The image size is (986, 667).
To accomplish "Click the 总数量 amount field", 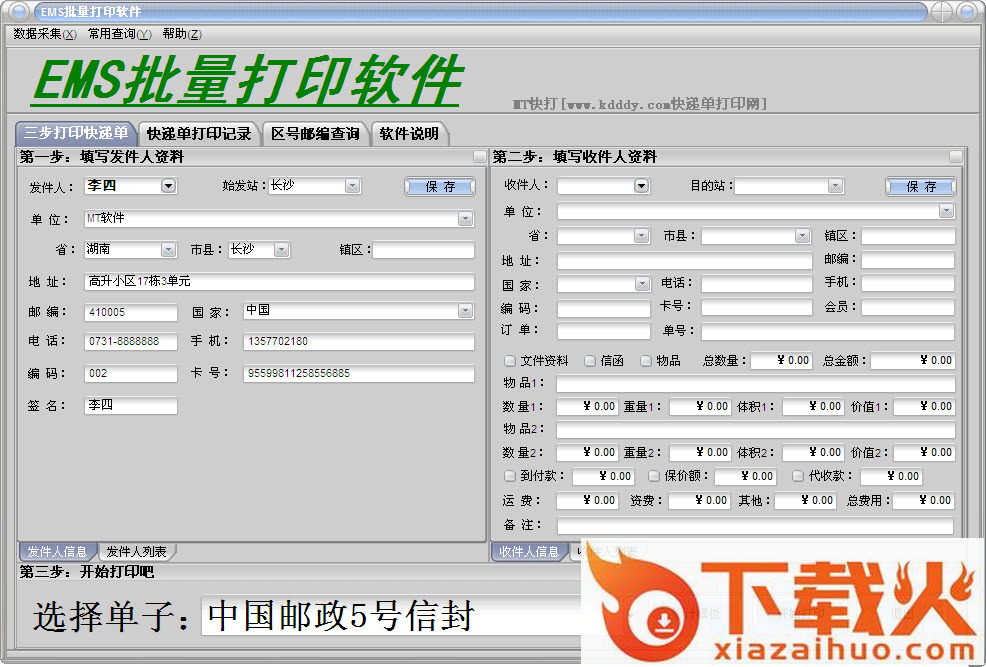I will pos(782,360).
